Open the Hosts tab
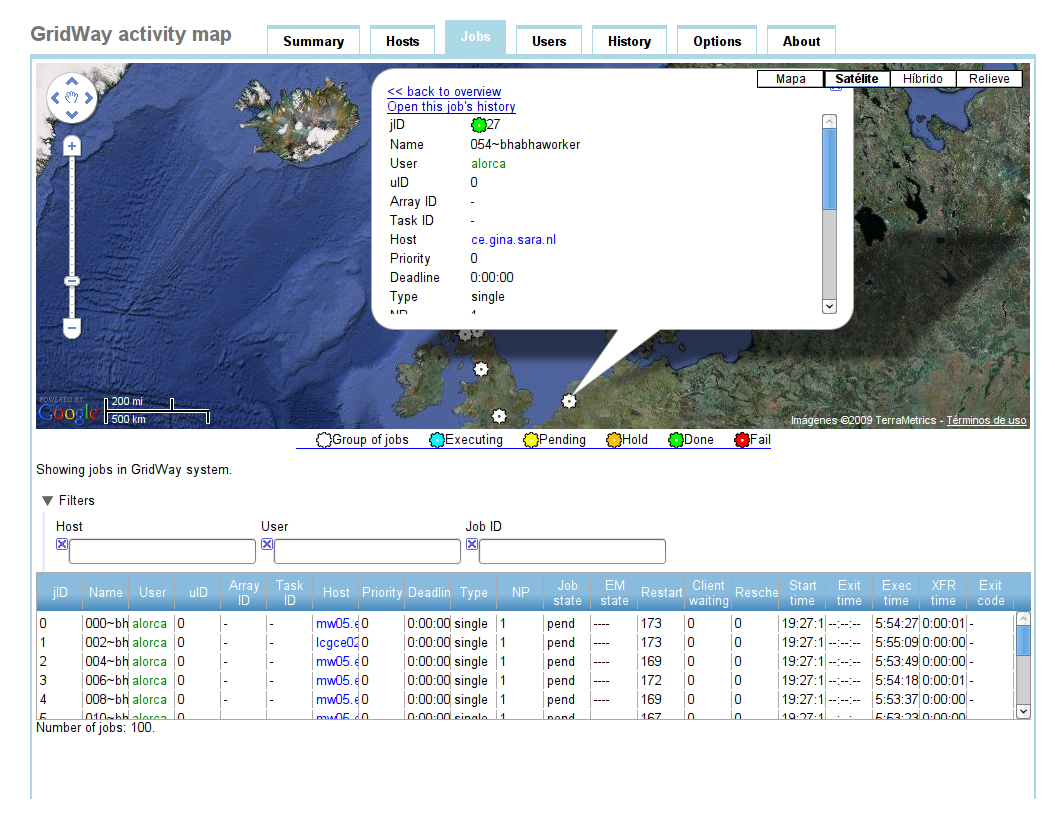The image size is (1055, 821). point(402,41)
